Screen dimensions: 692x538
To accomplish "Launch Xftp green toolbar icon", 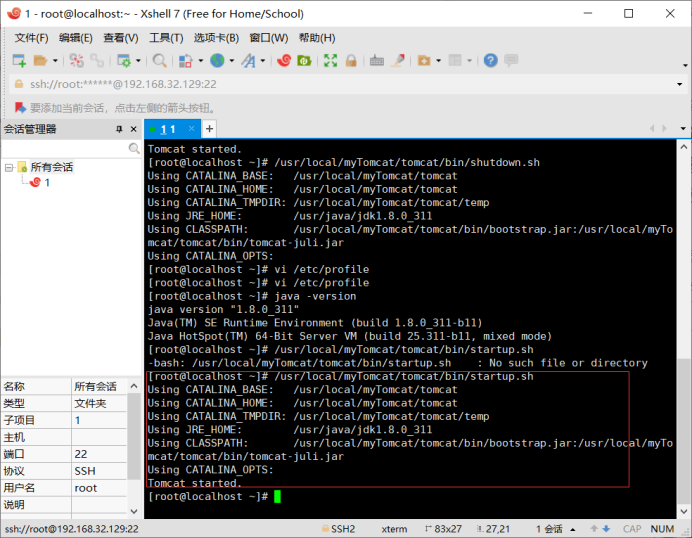I will click(304, 60).
